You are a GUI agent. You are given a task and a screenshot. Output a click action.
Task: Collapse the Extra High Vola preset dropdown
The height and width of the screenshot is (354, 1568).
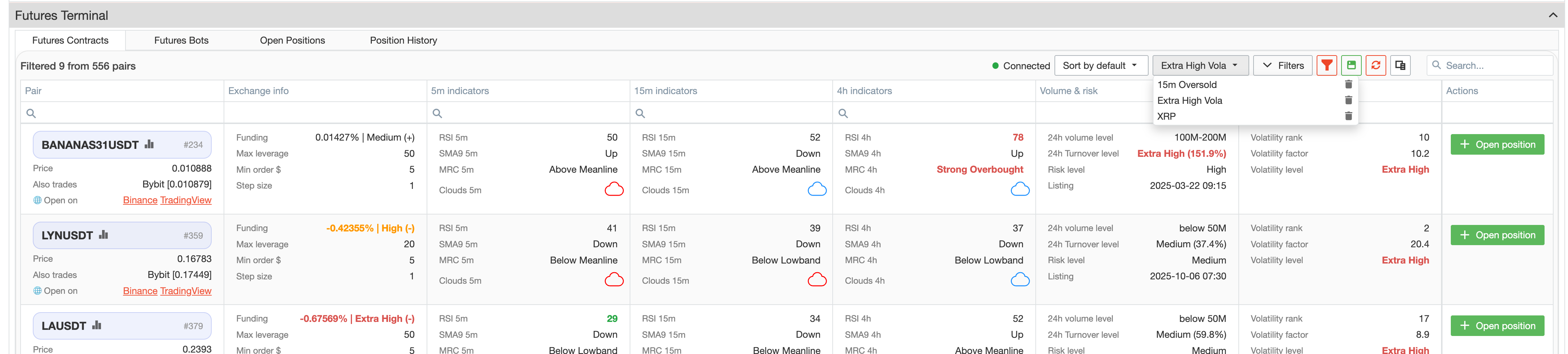point(1199,66)
